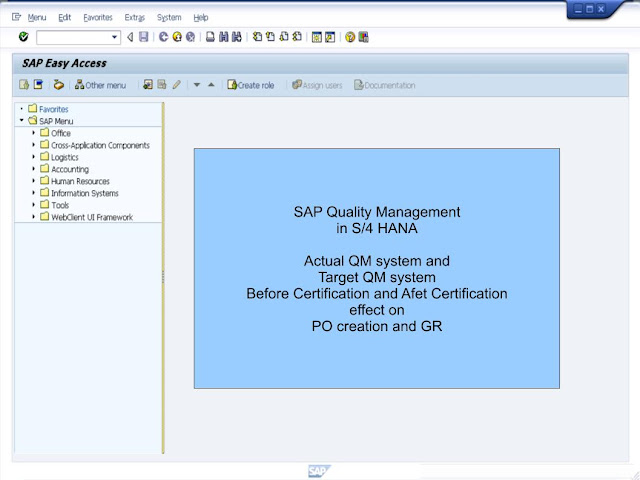Select the Human Resources tree label
Viewport: 640px width, 480px height.
(x=80, y=181)
